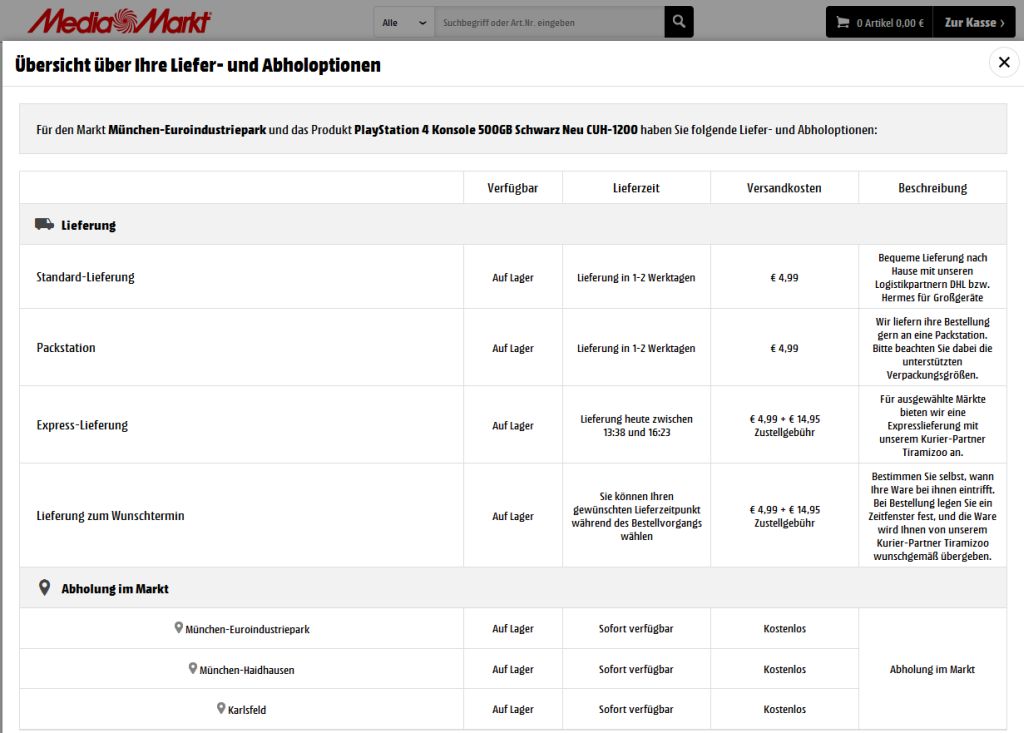Screen dimensions: 1024x733
Task: Click the 'Standard-Lieferung' row label
Action: [86, 277]
